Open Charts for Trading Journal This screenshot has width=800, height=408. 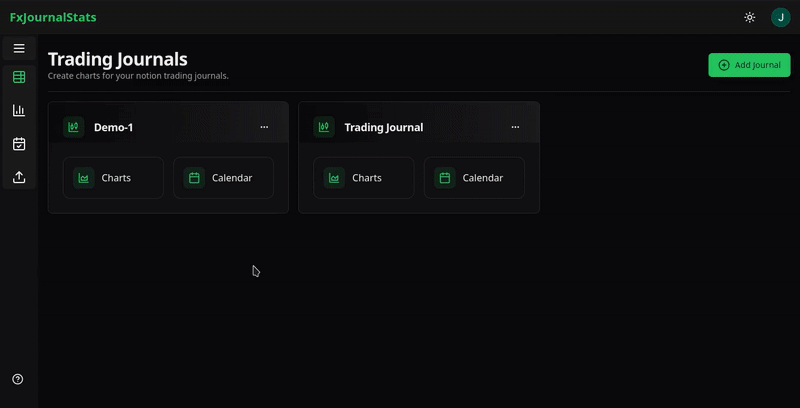tap(364, 178)
